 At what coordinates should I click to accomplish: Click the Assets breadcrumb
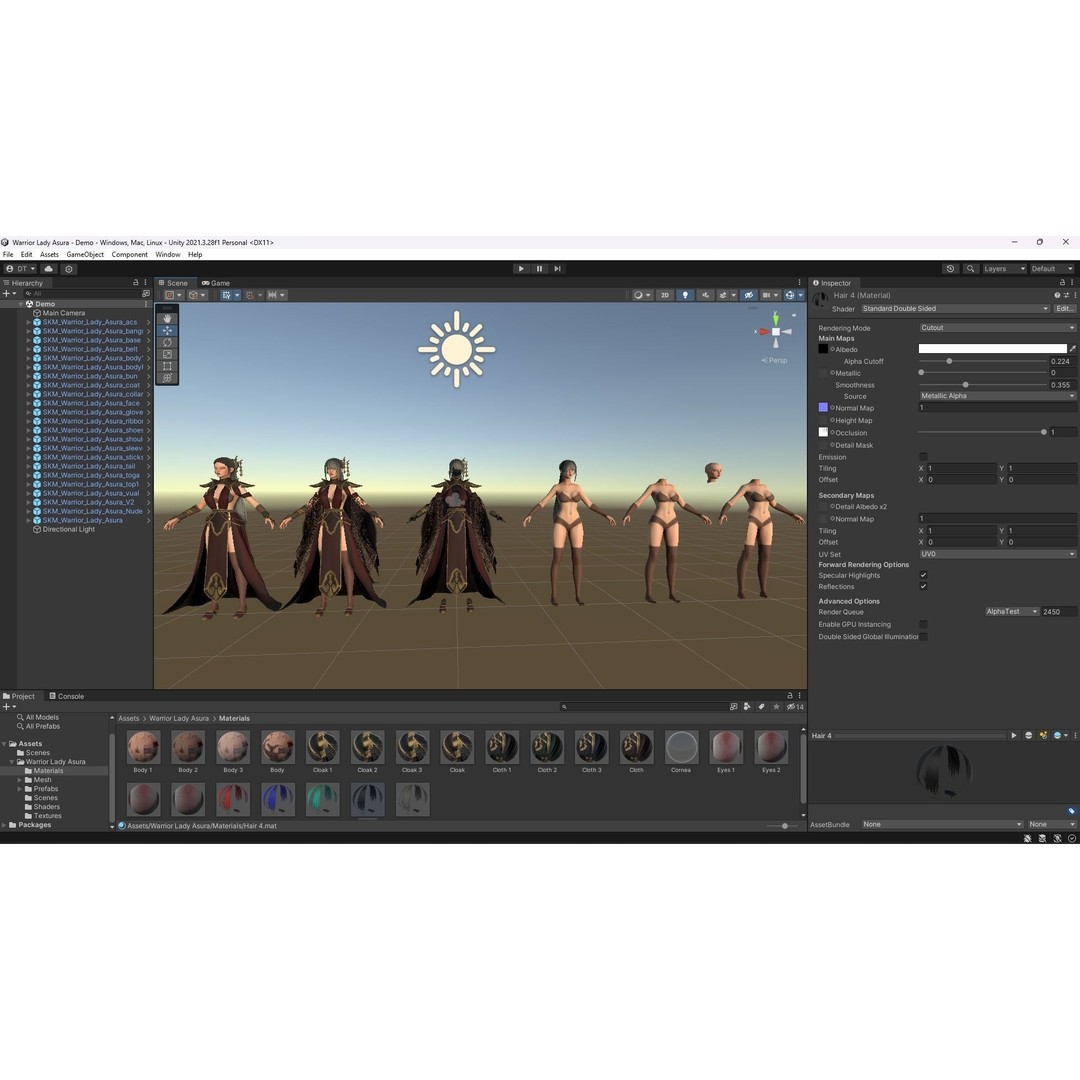click(128, 718)
